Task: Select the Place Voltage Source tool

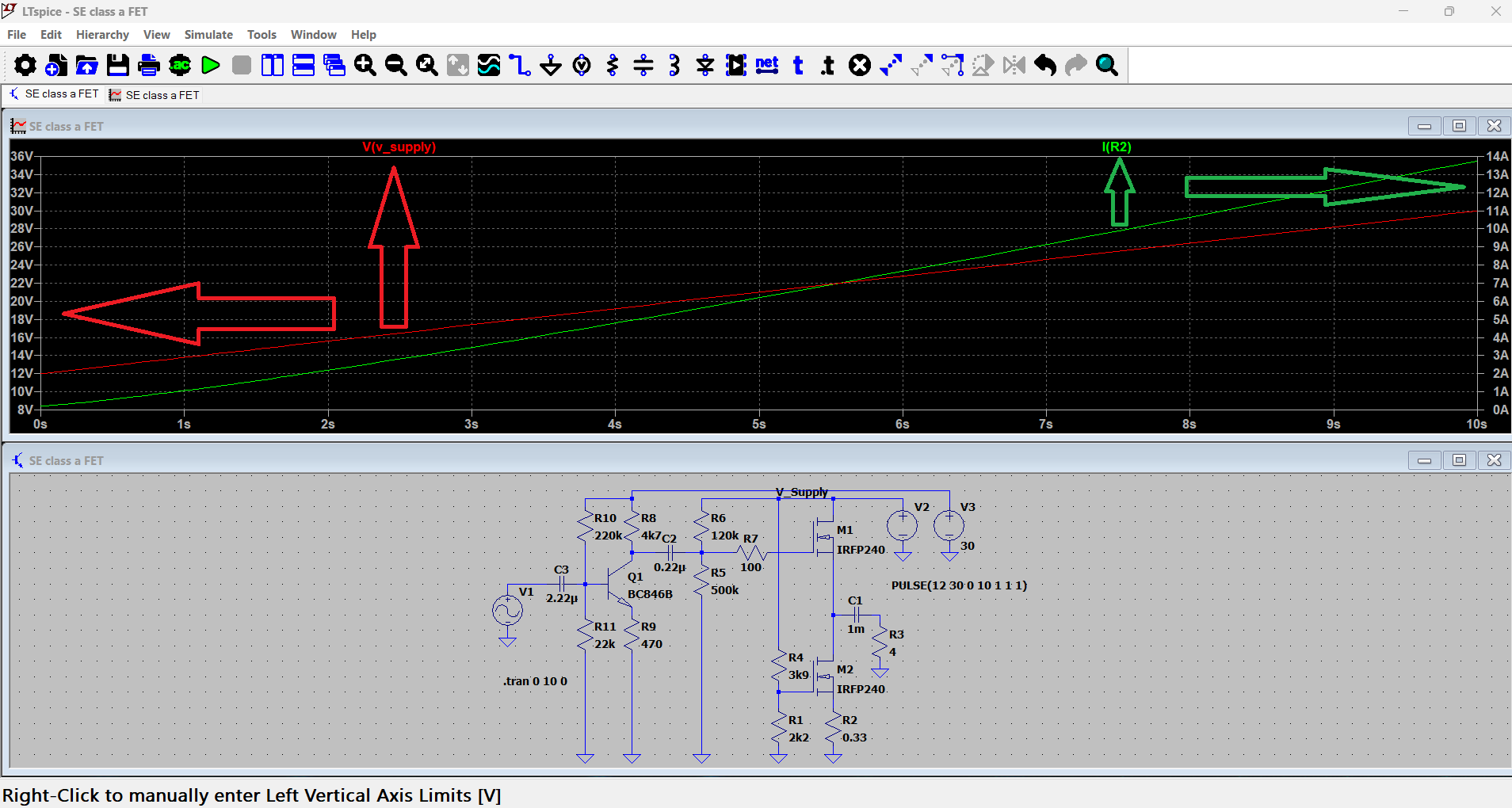Action: [582, 65]
